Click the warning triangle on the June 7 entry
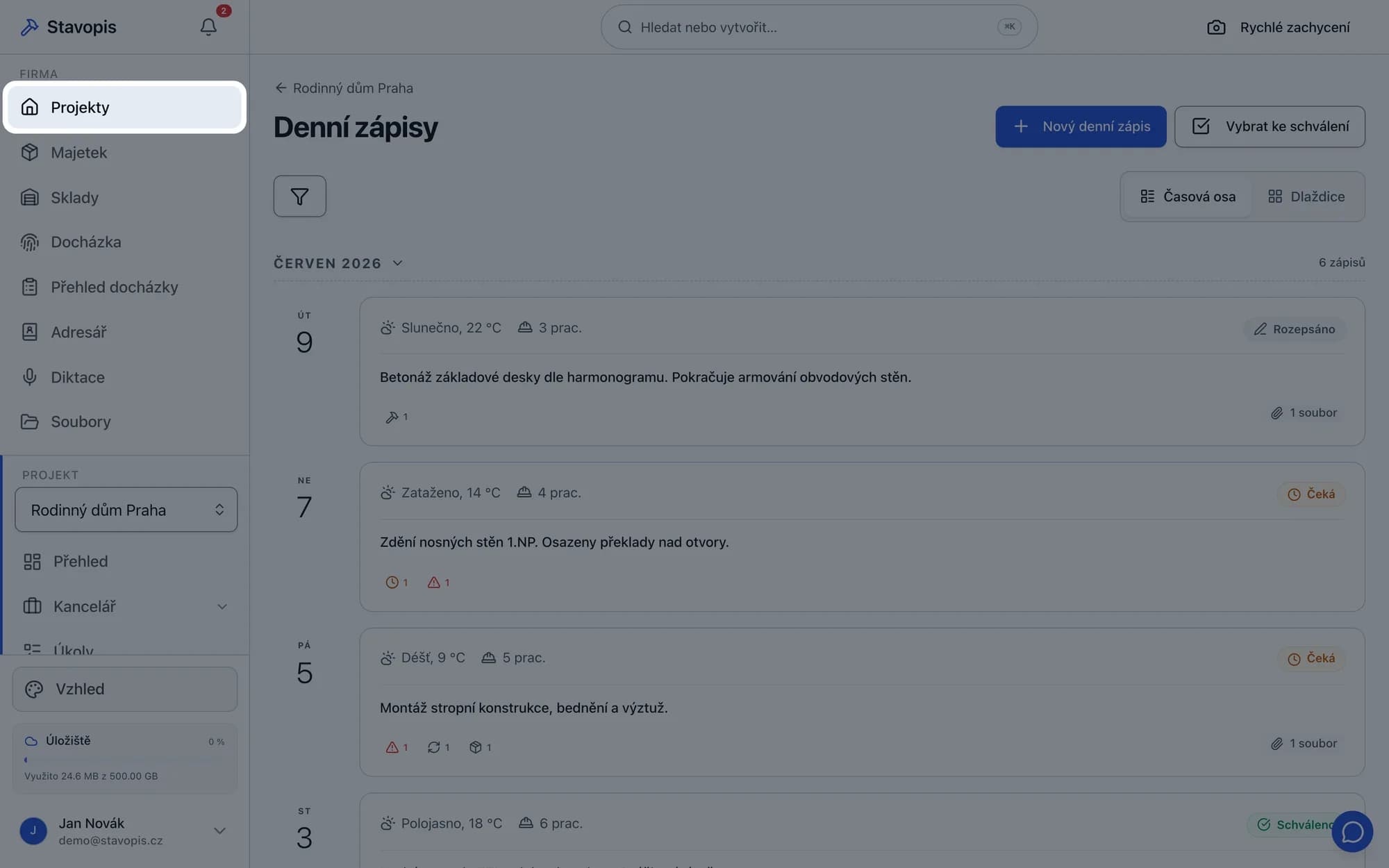 [x=433, y=582]
